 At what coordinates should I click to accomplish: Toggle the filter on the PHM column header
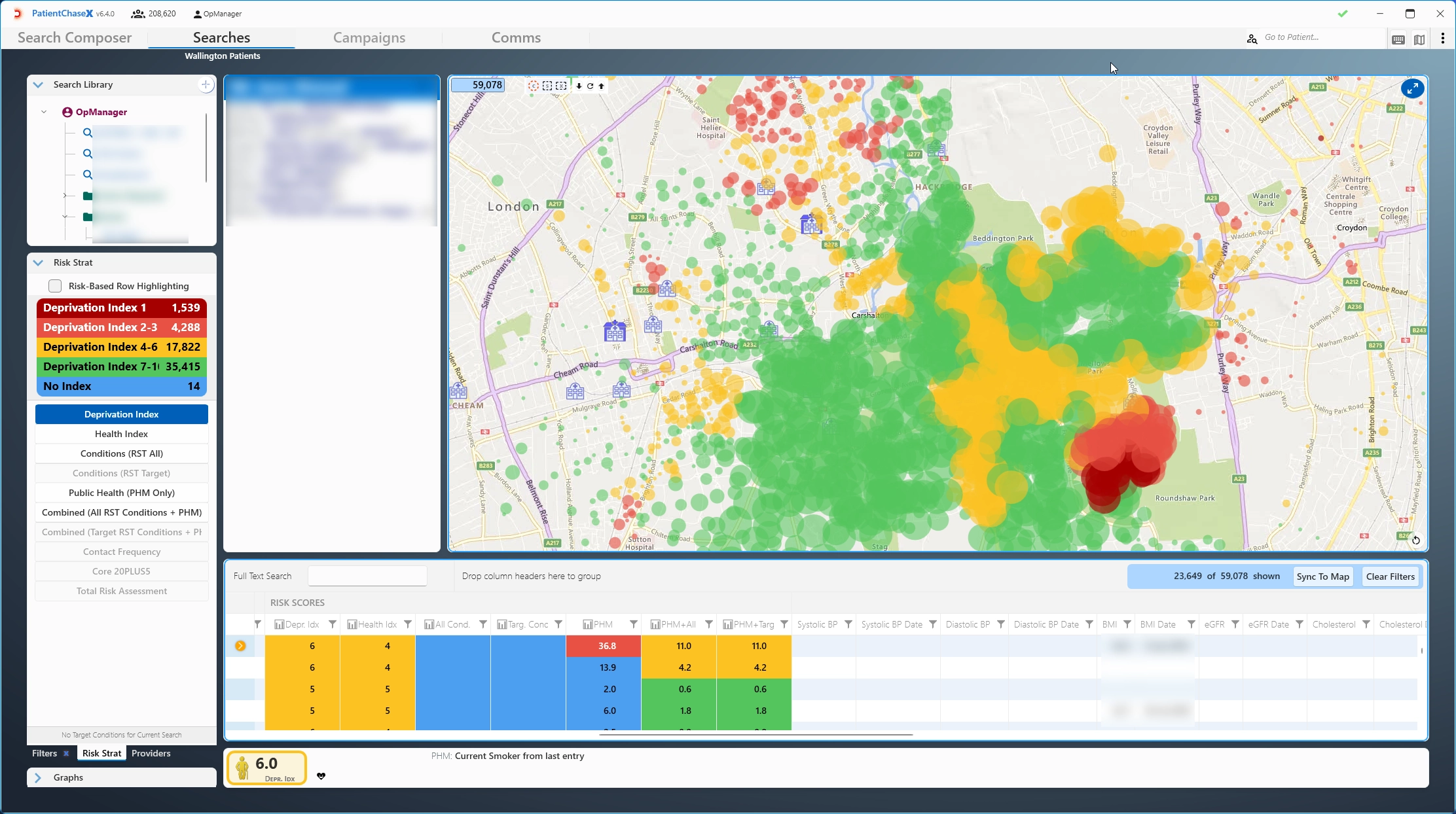[632, 624]
